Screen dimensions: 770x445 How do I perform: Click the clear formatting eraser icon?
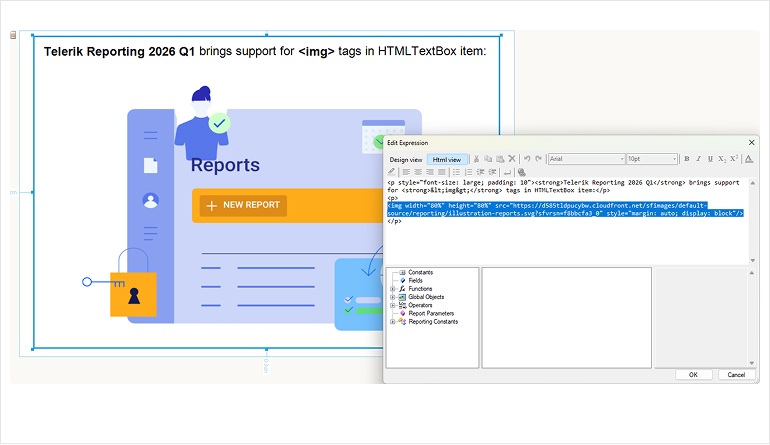click(391, 172)
